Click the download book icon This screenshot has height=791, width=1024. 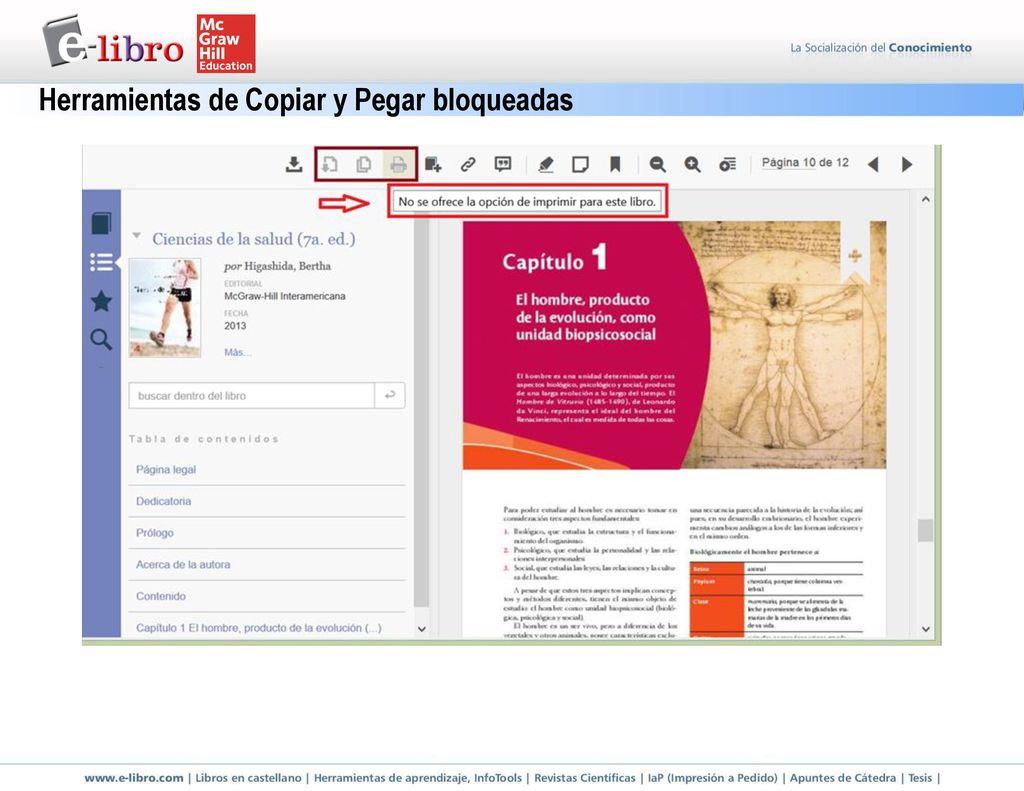tap(294, 164)
